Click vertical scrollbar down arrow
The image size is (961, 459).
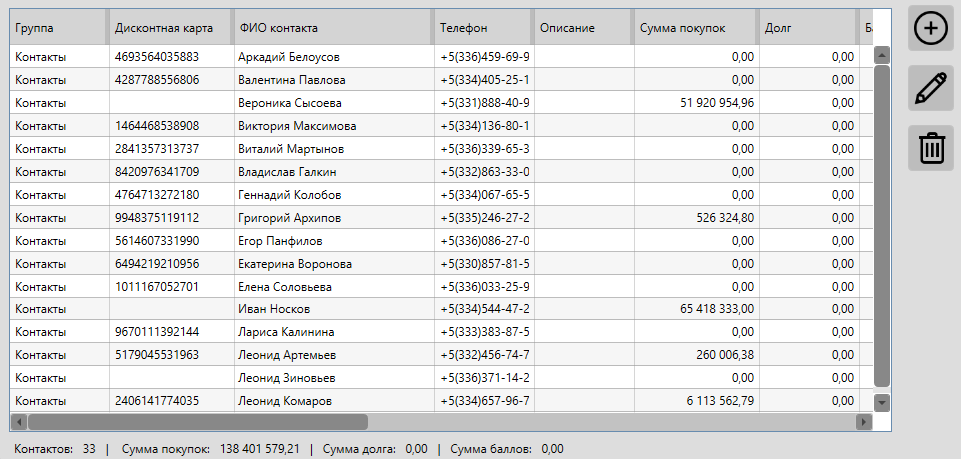(x=881, y=401)
